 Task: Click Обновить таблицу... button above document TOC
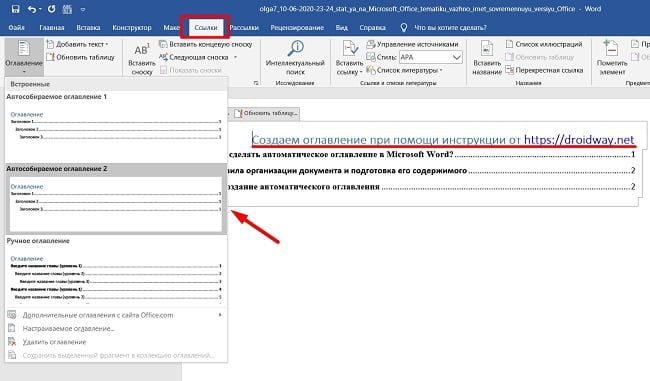pyautogui.click(x=266, y=113)
